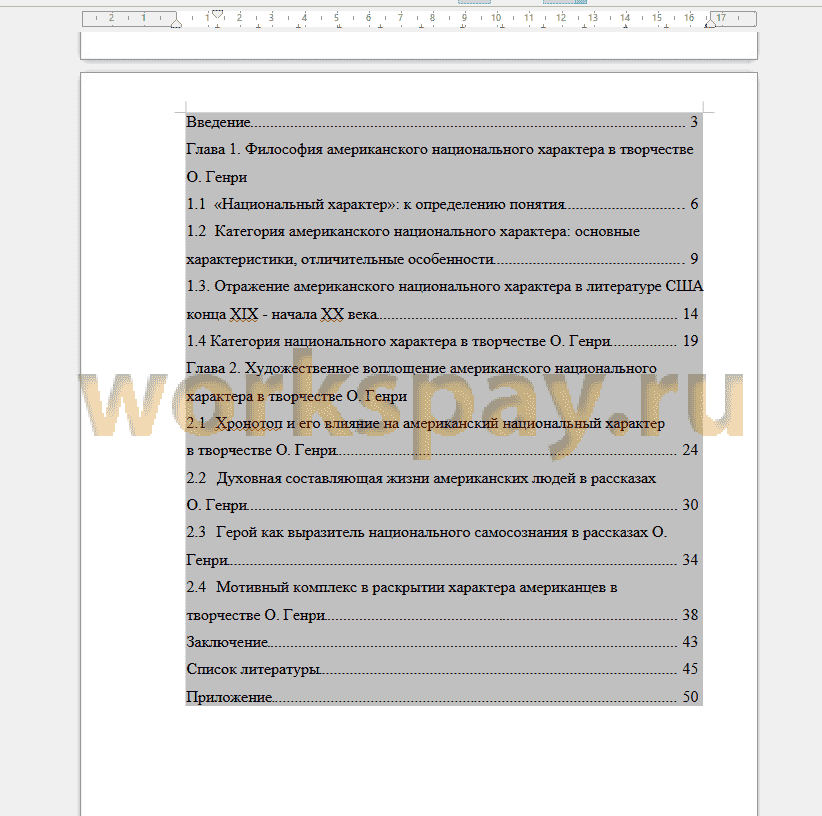Viewport: 822px width, 816px height.
Task: Click the line "1.2 Категория американского национального характера"
Action: 413,231
